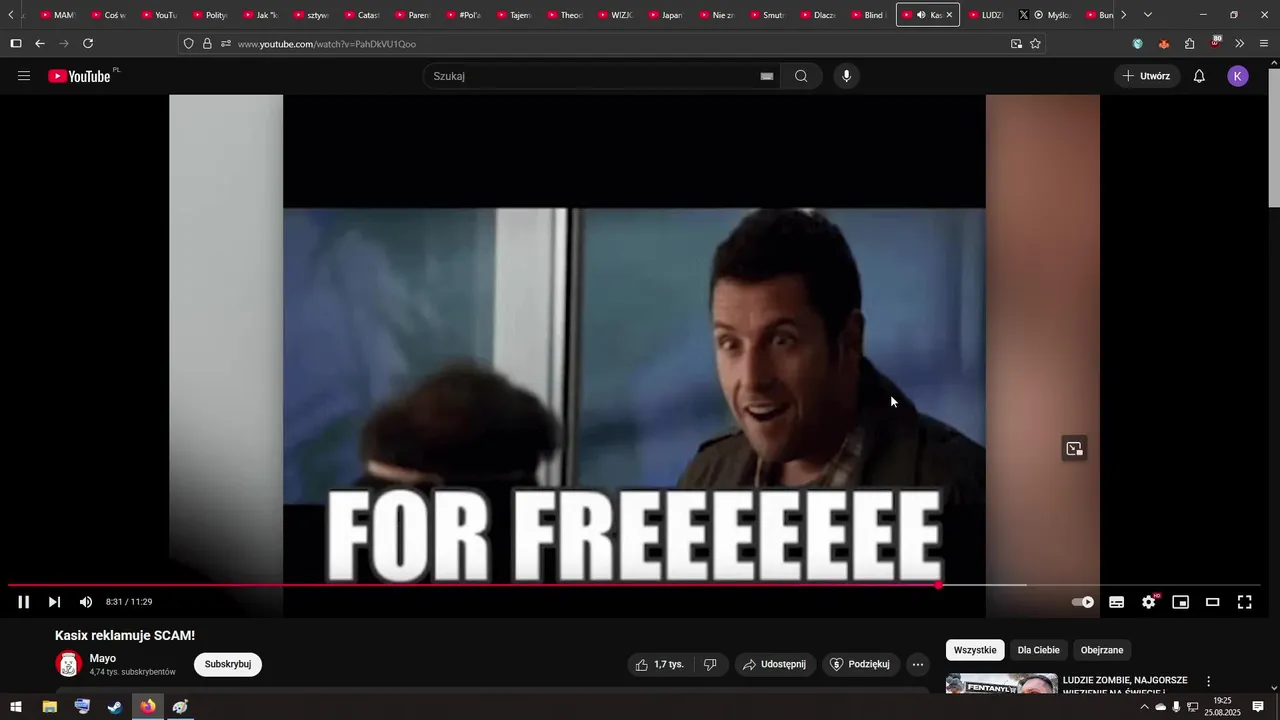Open site security lock info
Viewport: 1280px width, 720px height.
pos(207,44)
